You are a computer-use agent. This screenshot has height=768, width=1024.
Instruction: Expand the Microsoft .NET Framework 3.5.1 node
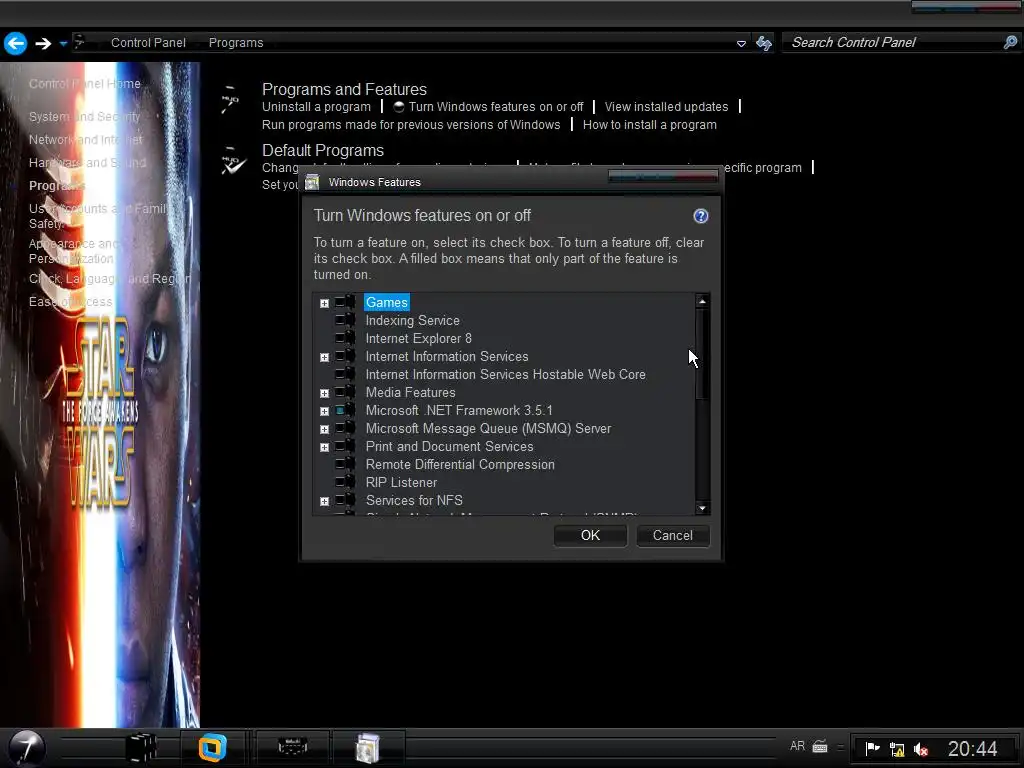tap(325, 411)
